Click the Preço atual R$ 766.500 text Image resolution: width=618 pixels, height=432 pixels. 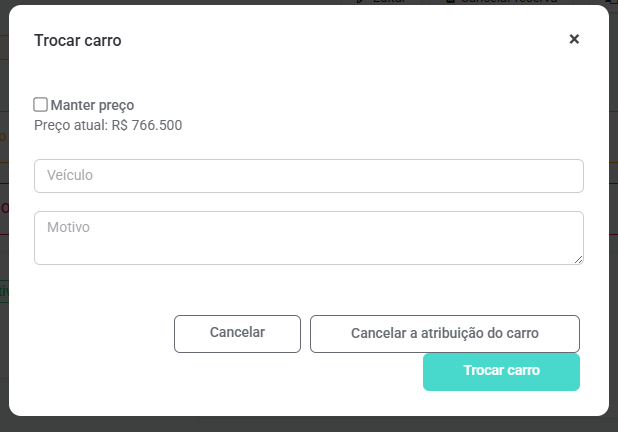(x=108, y=126)
